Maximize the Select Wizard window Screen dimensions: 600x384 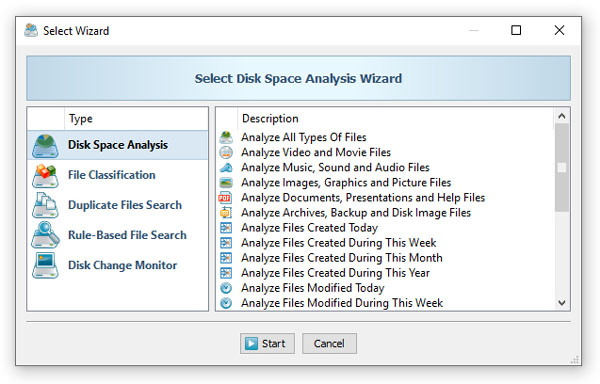point(516,30)
